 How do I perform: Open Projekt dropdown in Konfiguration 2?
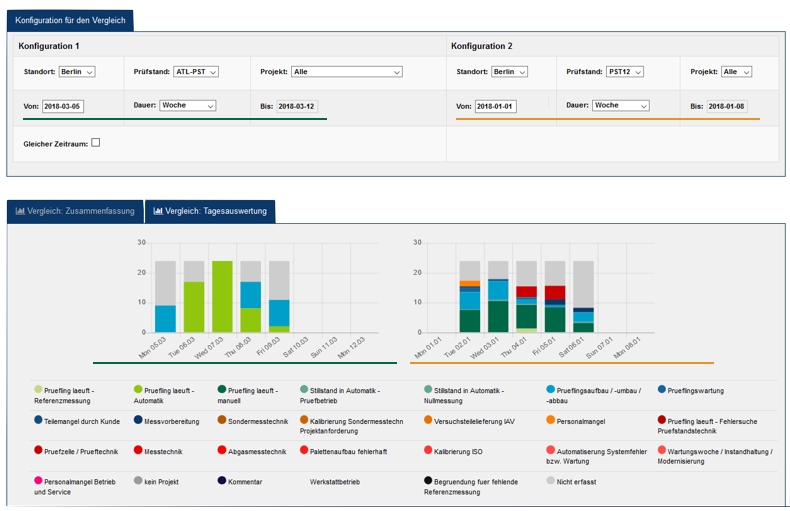(x=737, y=72)
